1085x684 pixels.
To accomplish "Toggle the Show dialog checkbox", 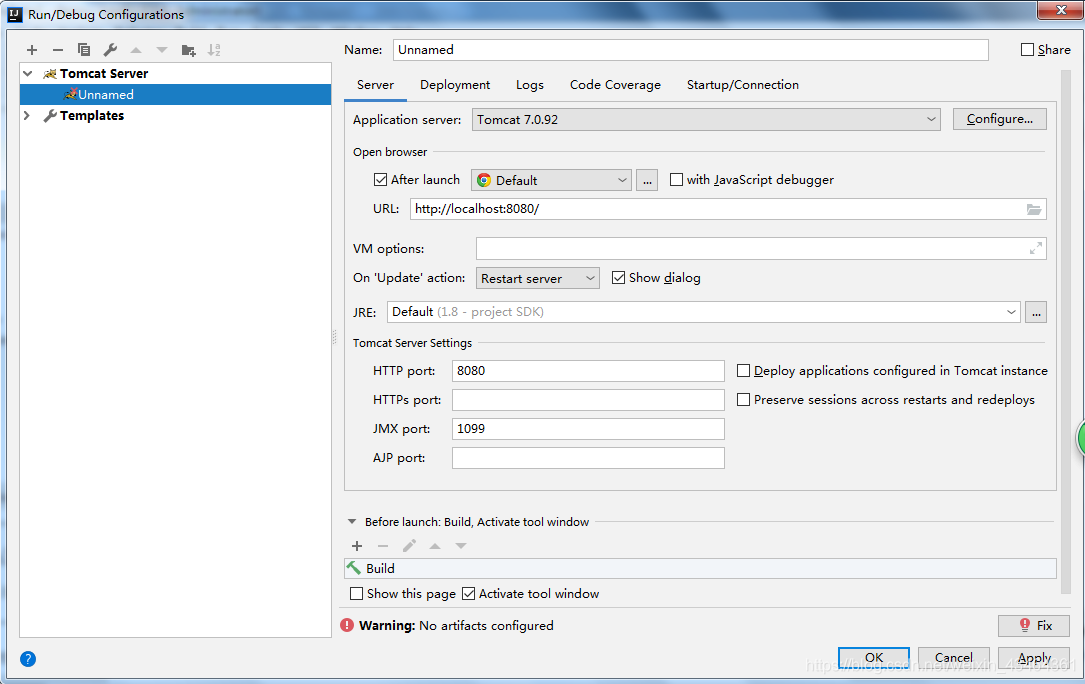I will coord(619,278).
